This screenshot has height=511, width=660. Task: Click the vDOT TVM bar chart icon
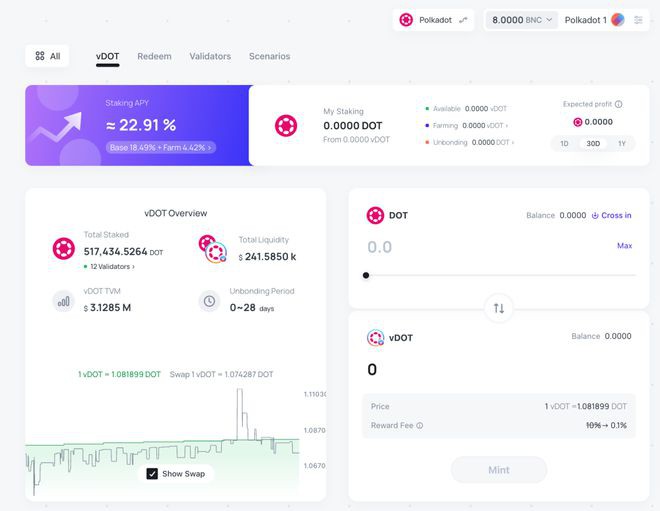(65, 300)
